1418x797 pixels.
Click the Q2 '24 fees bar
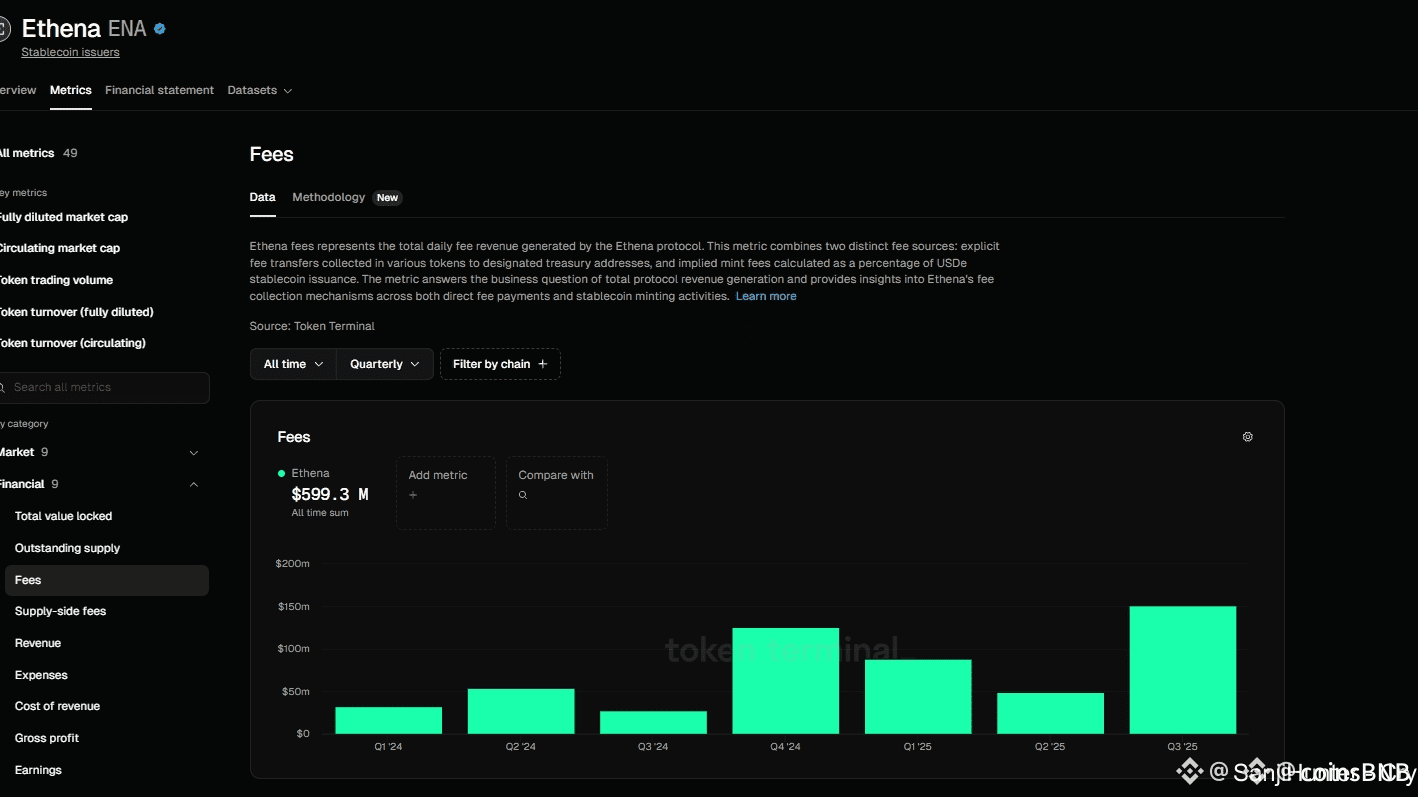tap(521, 711)
